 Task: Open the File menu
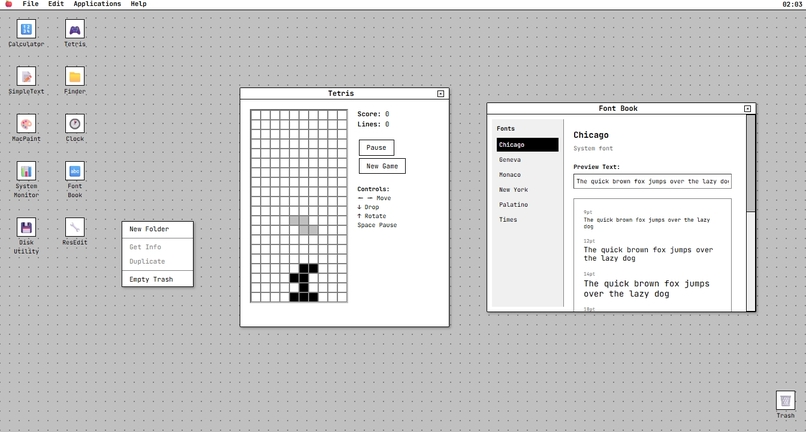[30, 4]
